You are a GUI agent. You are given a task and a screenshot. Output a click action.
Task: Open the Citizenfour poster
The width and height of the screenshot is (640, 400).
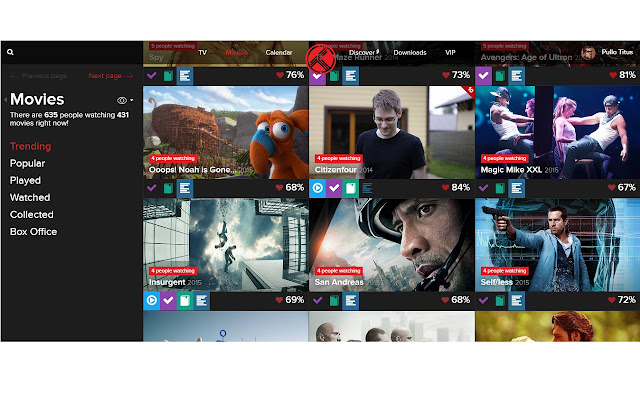392,132
